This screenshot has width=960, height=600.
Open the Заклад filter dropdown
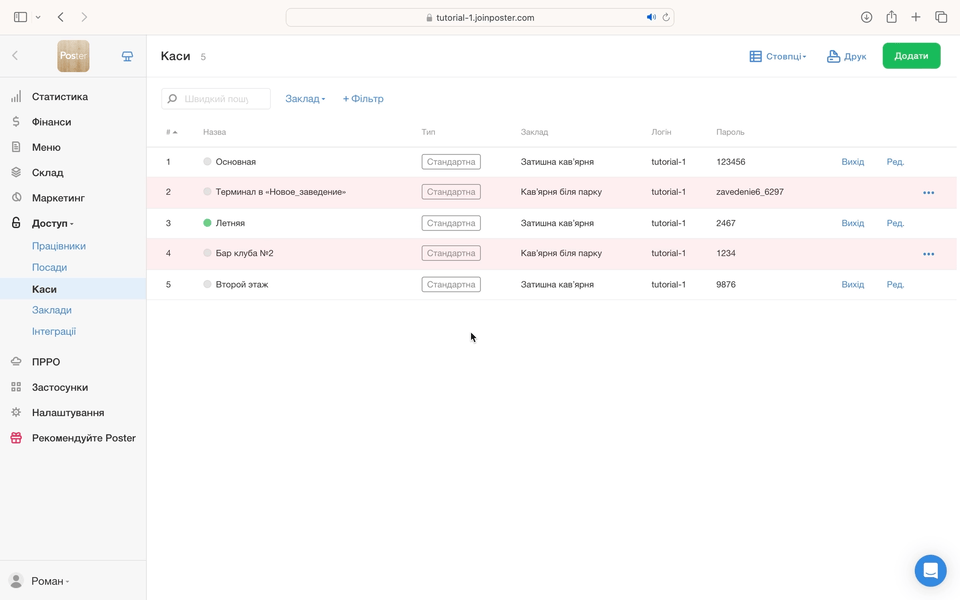[305, 99]
